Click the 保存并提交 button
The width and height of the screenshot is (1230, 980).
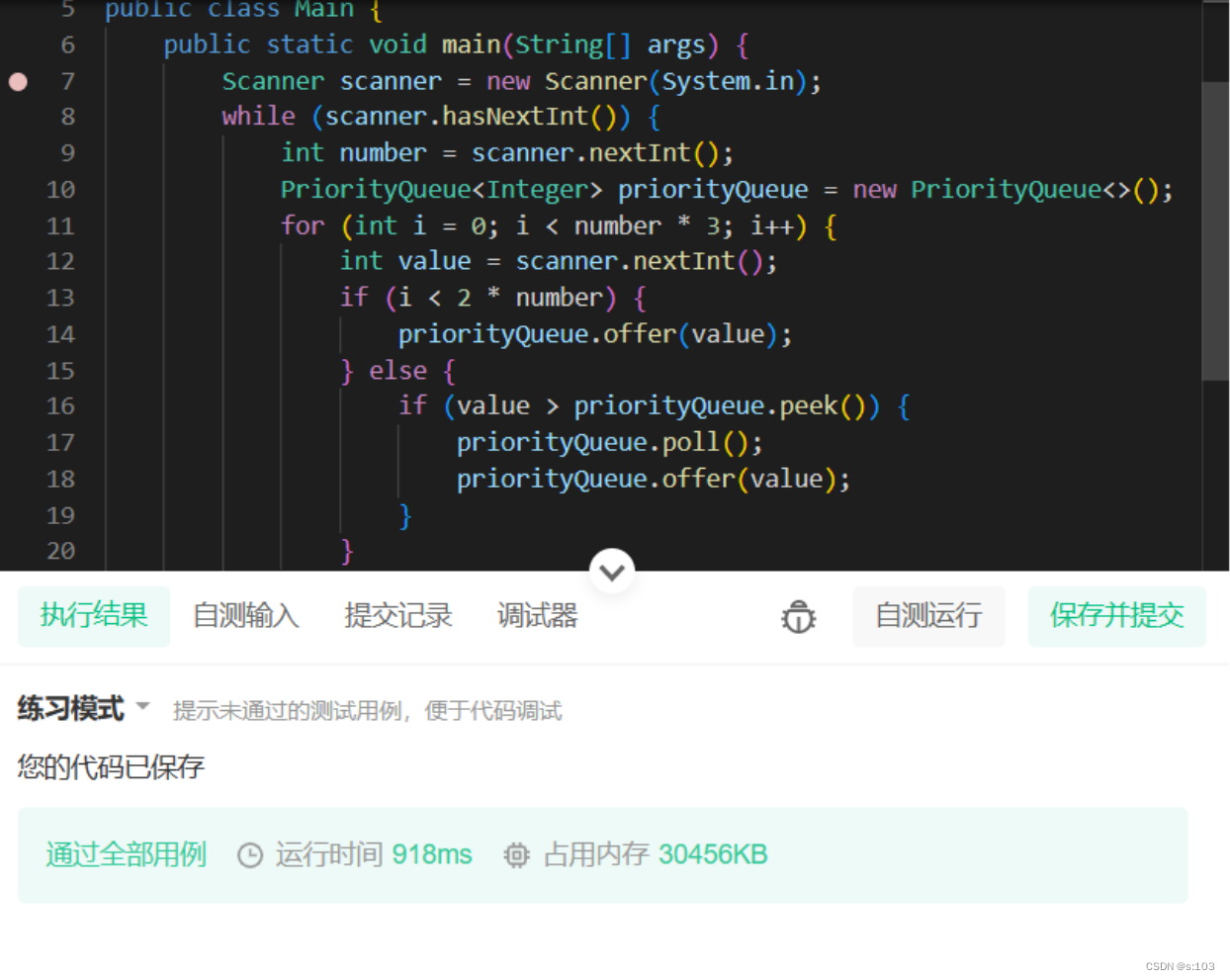(1116, 616)
